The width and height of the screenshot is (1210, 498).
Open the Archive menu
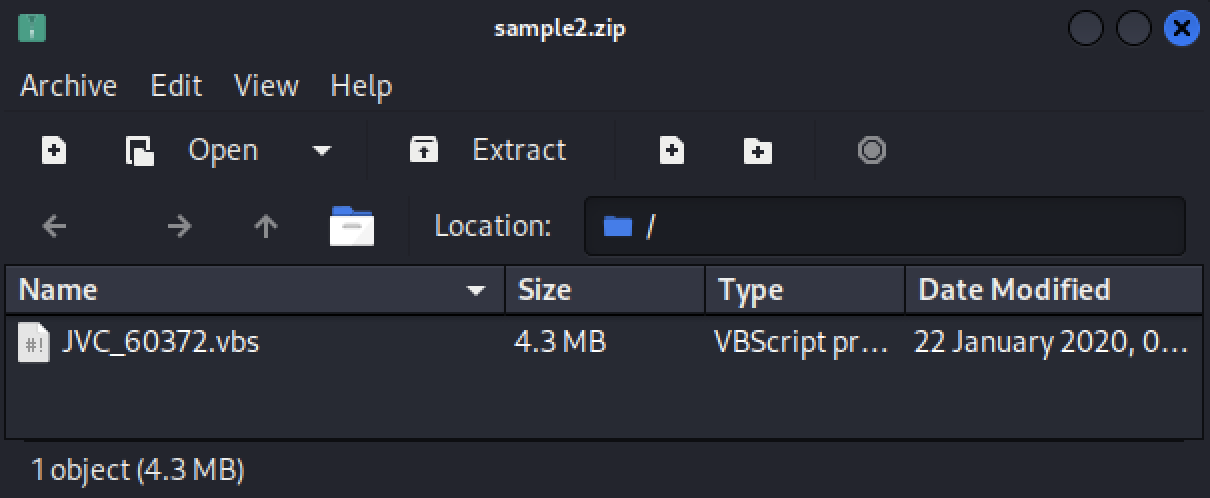(x=68, y=86)
